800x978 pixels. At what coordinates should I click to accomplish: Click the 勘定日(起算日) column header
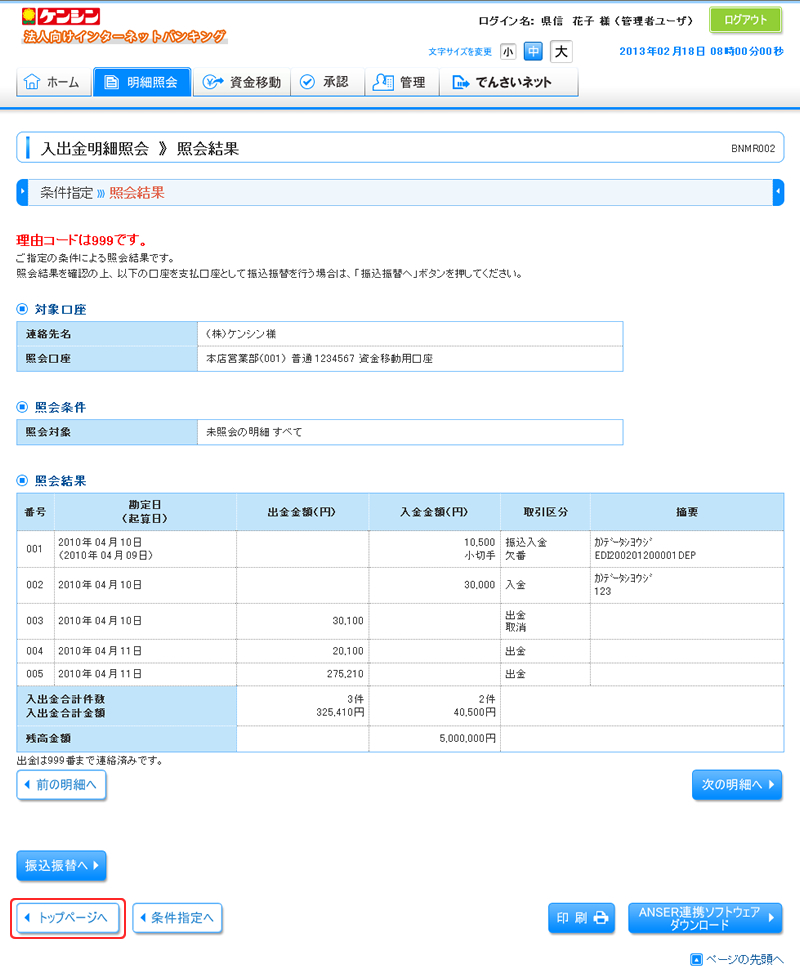click(145, 512)
